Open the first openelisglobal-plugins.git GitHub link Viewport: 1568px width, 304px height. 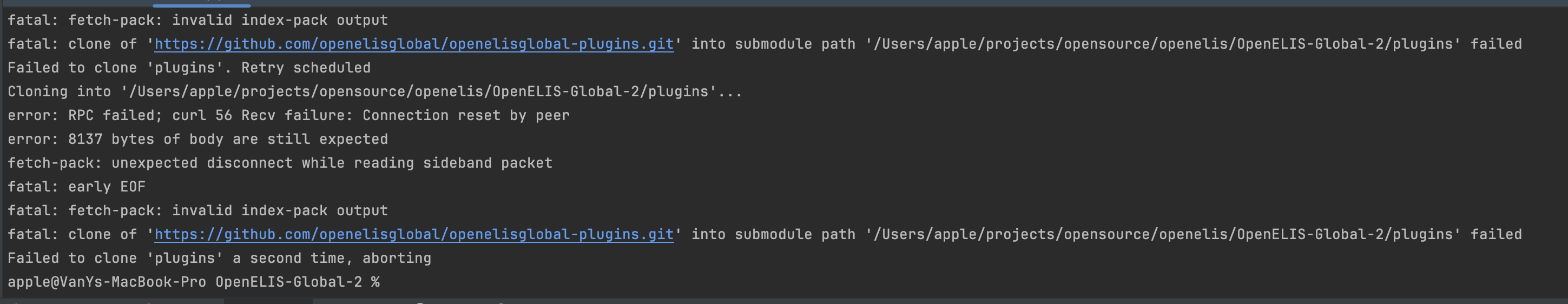[414, 44]
